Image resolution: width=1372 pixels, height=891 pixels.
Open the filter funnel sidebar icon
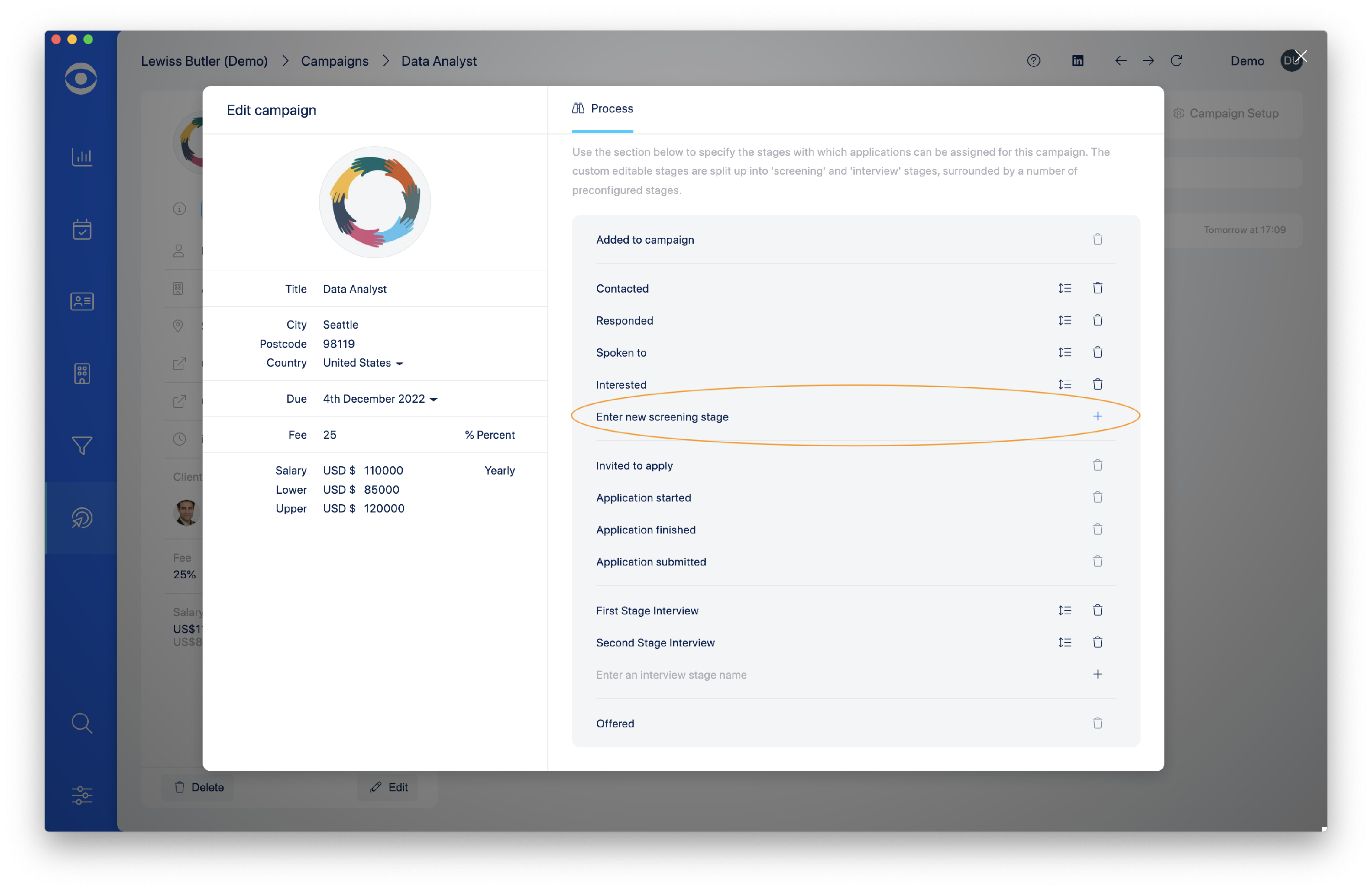click(82, 445)
